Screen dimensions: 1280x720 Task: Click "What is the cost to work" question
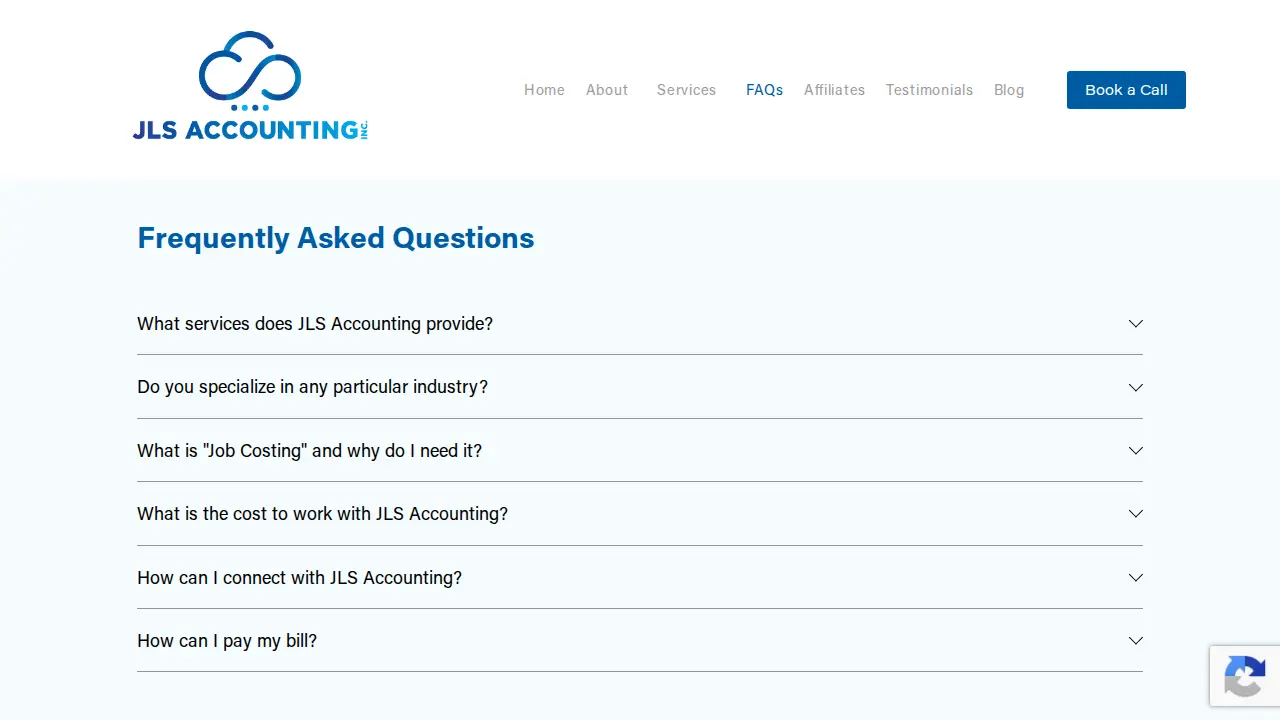pyautogui.click(x=322, y=514)
